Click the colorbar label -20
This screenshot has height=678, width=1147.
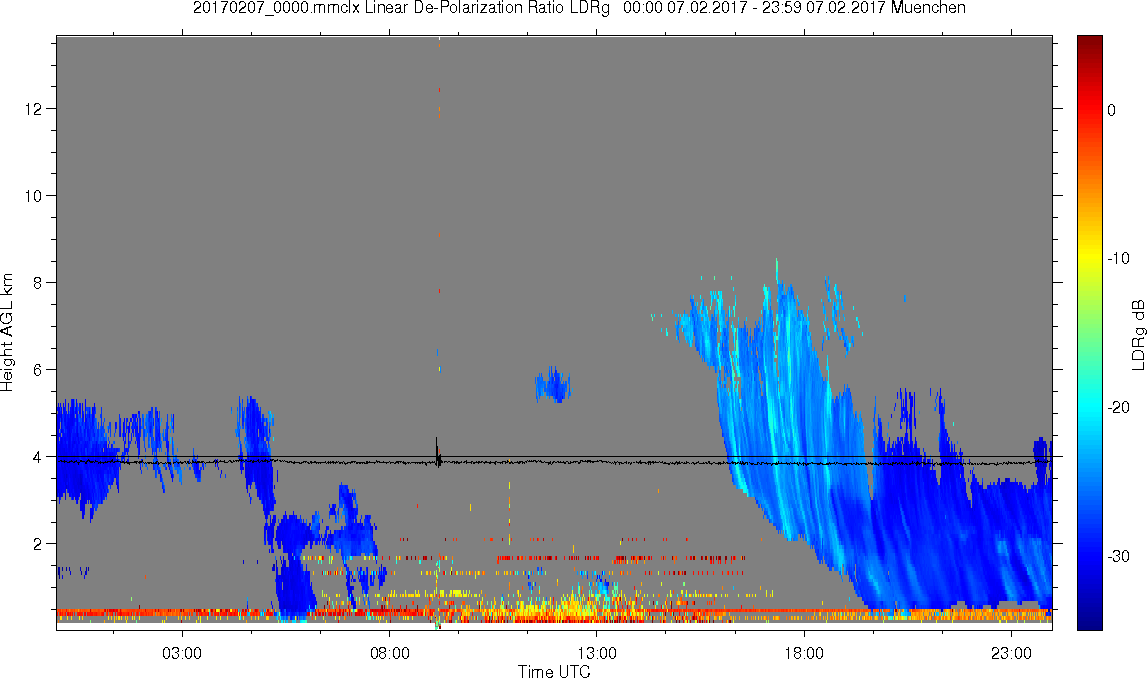click(1118, 407)
